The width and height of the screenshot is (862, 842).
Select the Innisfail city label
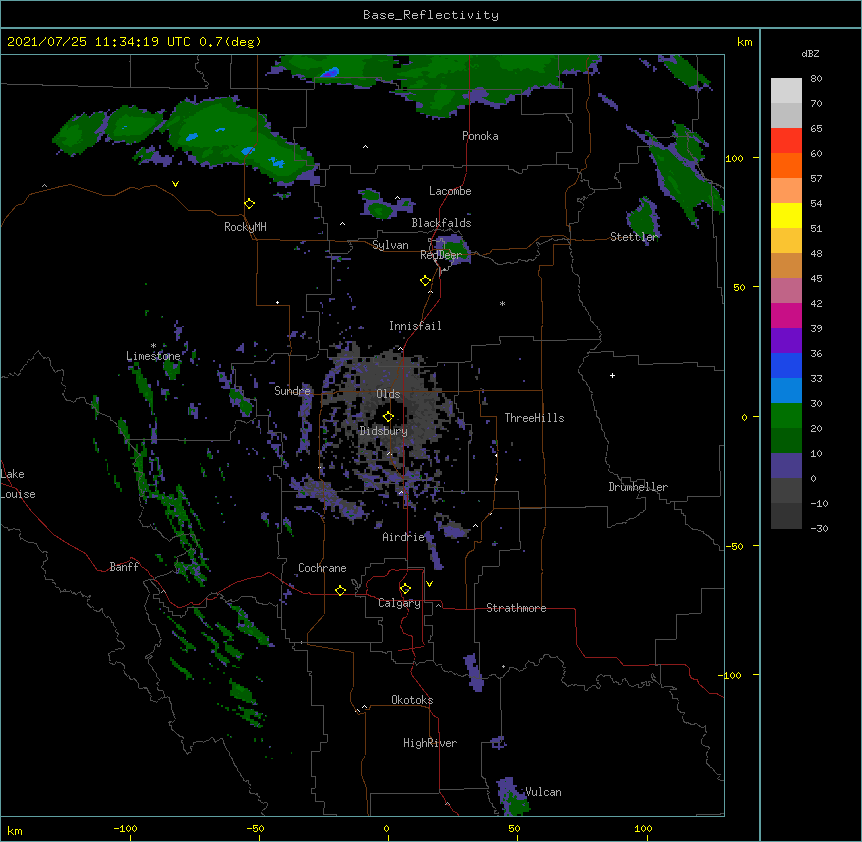tap(415, 326)
